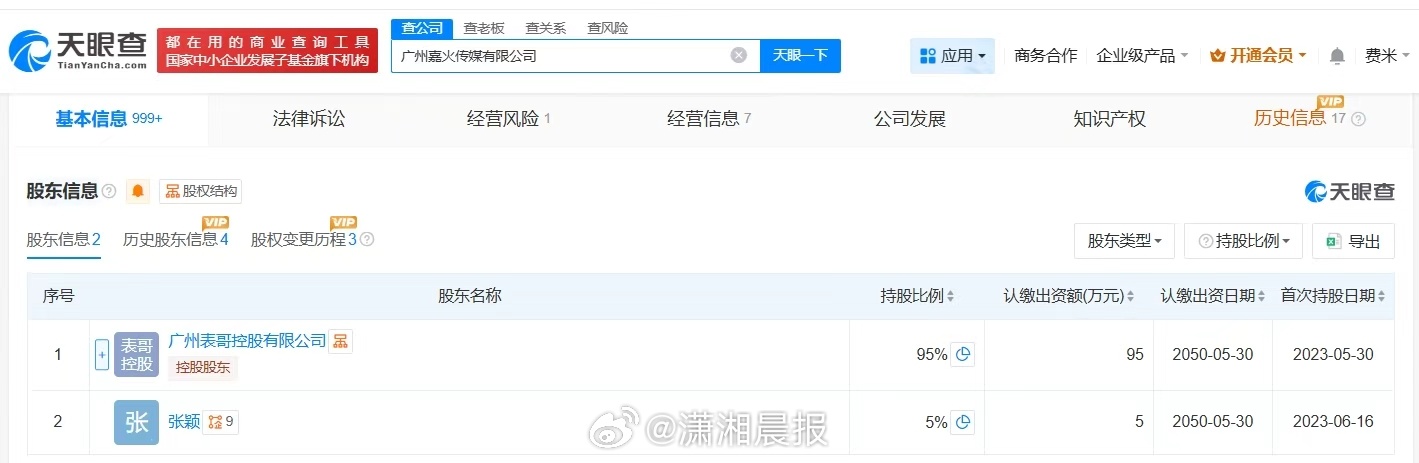Switch to the 知识产权 tab
The height and width of the screenshot is (463, 1419).
(x=1109, y=119)
